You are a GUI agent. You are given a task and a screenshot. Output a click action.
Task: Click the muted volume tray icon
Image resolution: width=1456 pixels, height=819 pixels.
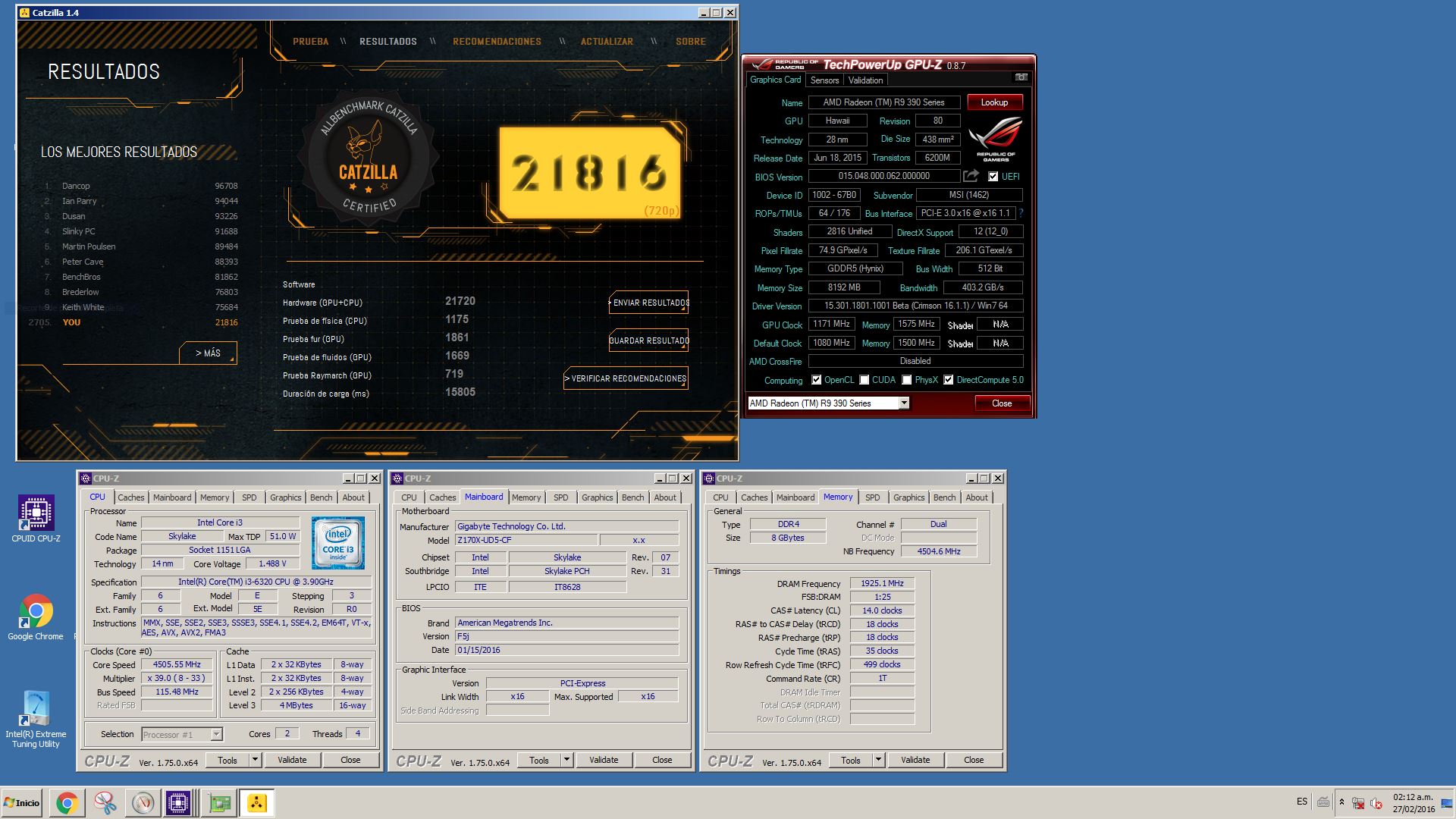point(1376,802)
